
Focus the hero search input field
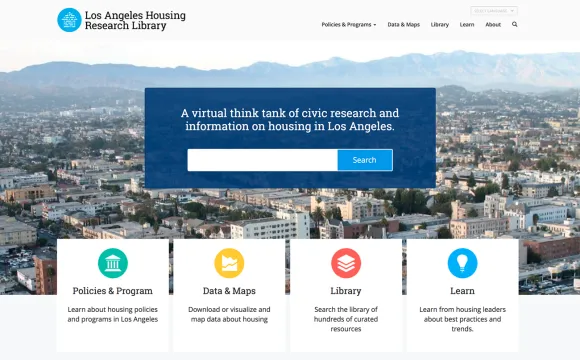click(263, 160)
